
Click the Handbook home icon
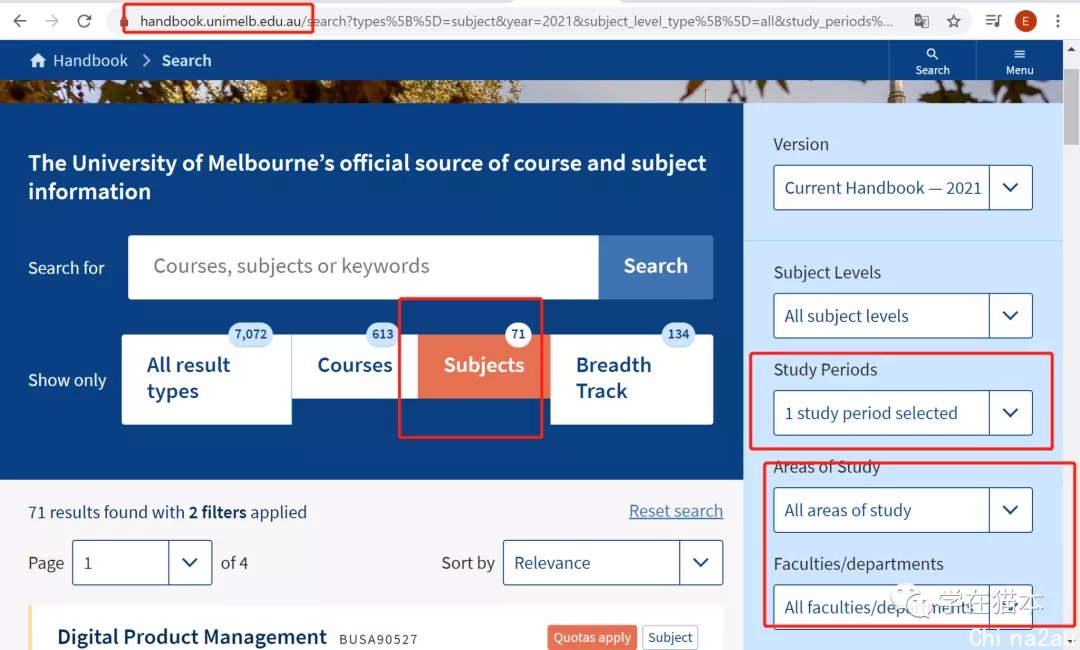(x=38, y=61)
